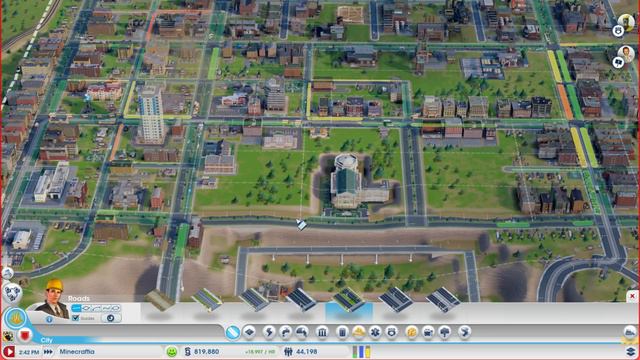Image resolution: width=640 pixels, height=360 pixels.
Task: Open the Sewage menu icon
Action: (x=302, y=332)
